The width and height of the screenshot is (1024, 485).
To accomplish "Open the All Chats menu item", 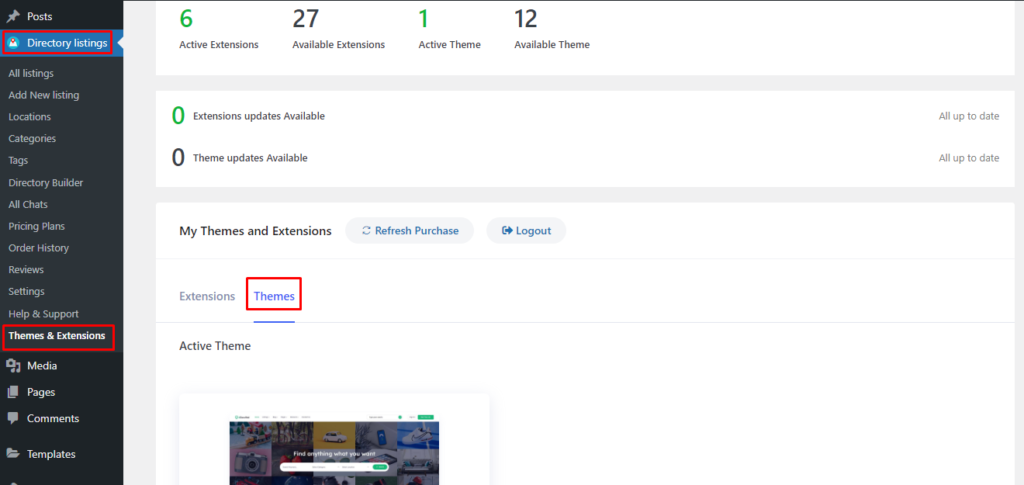I will (x=28, y=204).
